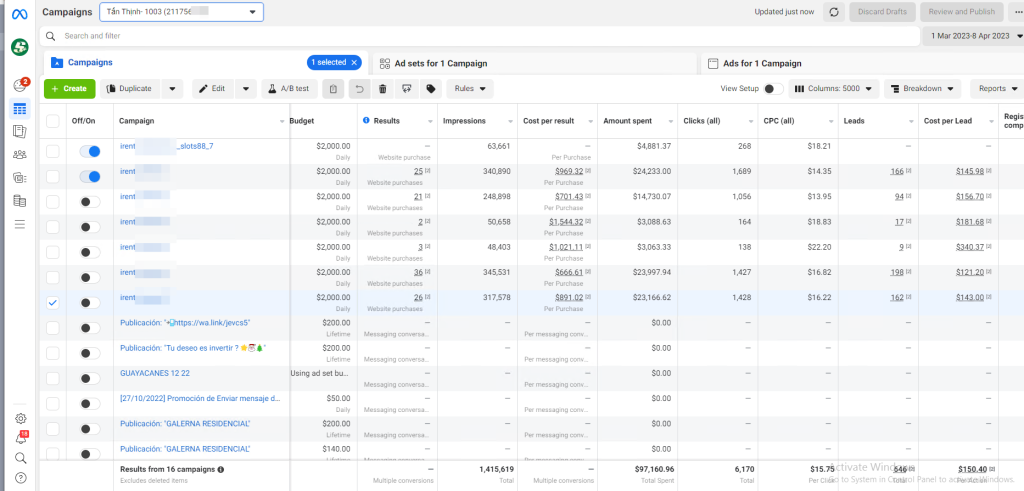This screenshot has width=1024, height=491.
Task: Clear selection with X on 1 selected
Action: 354,63
